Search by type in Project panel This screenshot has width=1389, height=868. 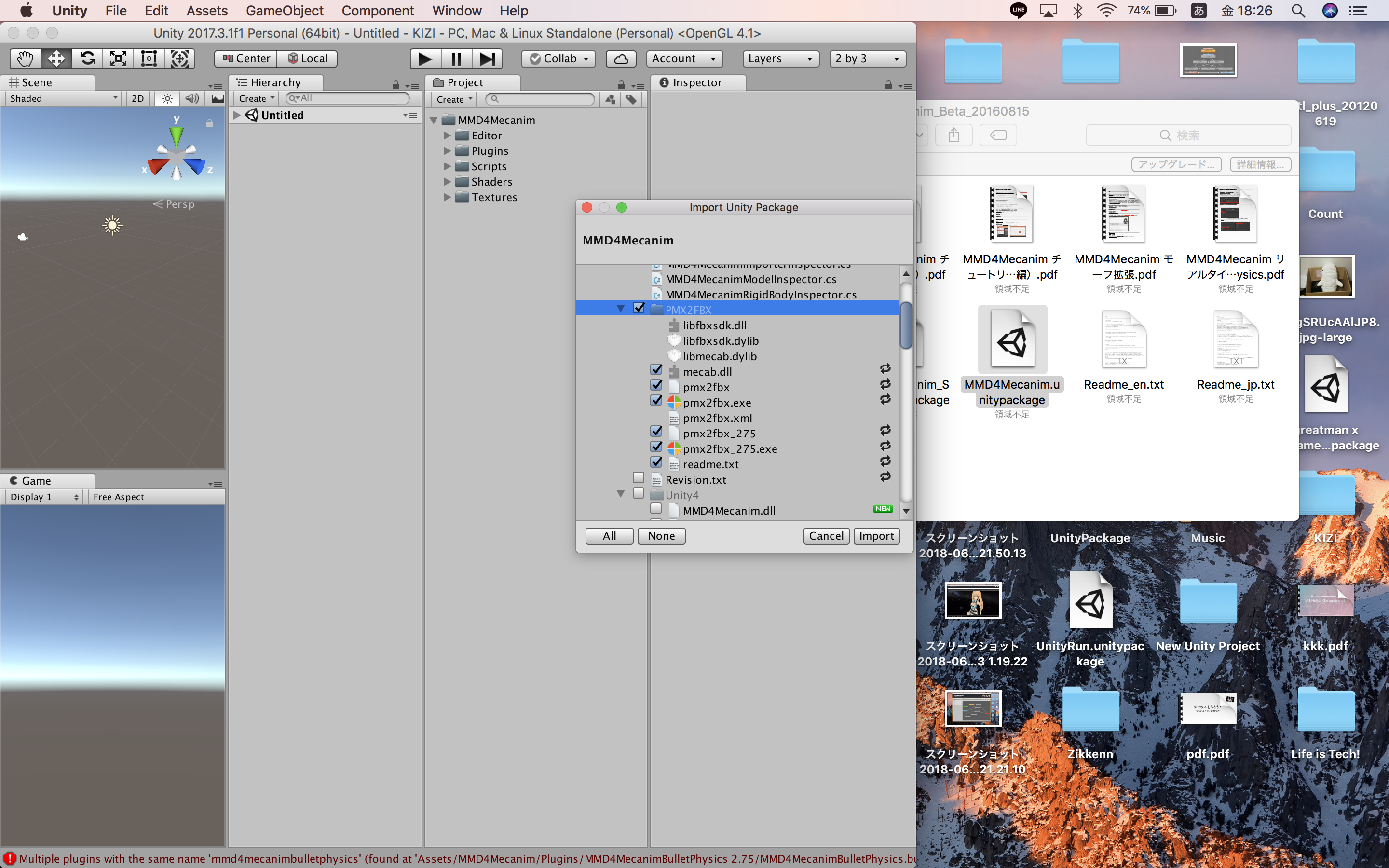pyautogui.click(x=610, y=100)
